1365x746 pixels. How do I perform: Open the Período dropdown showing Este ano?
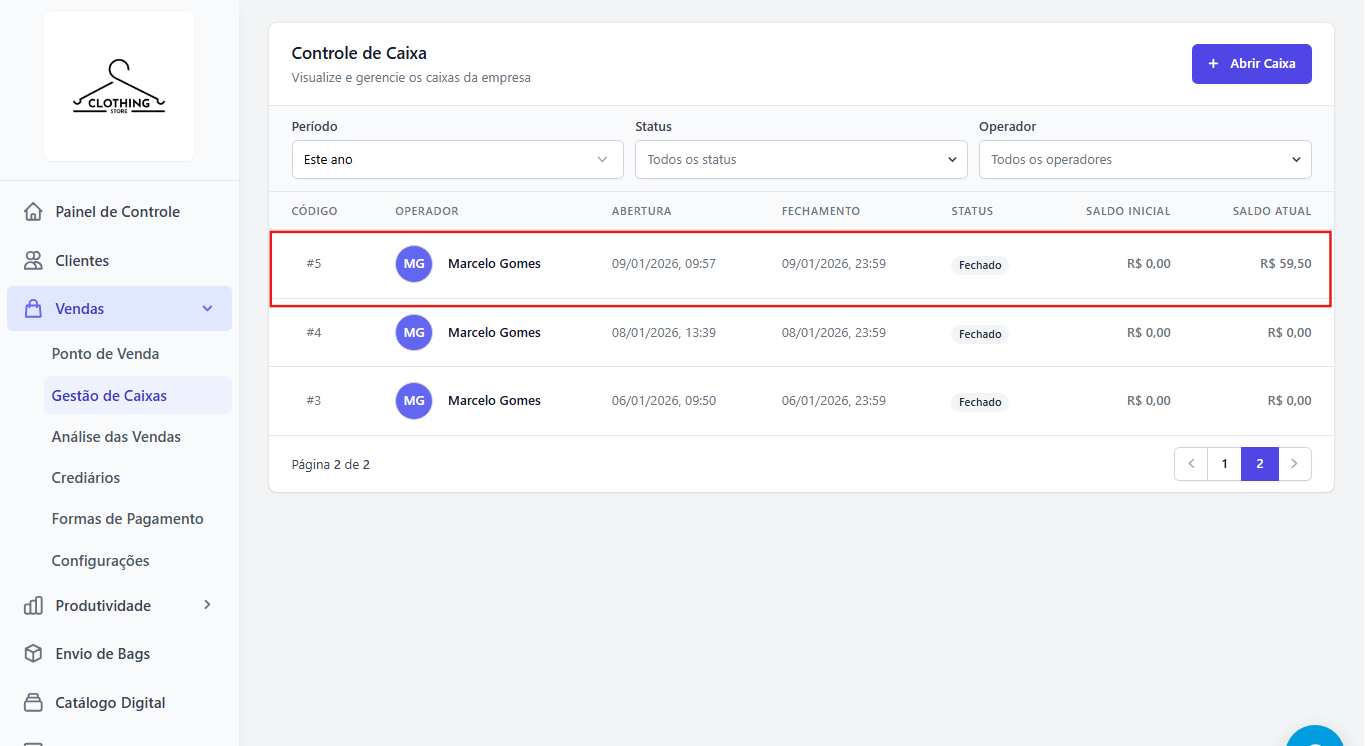pyautogui.click(x=457, y=160)
